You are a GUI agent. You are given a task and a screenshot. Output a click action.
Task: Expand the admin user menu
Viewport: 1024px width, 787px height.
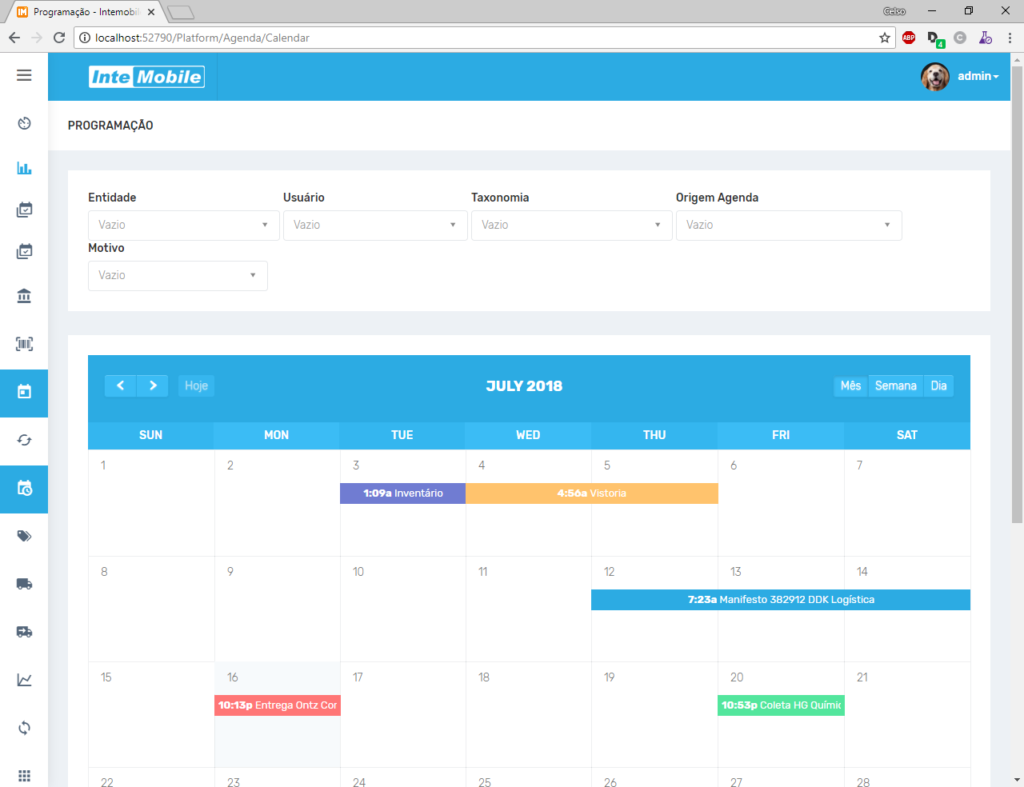(978, 76)
